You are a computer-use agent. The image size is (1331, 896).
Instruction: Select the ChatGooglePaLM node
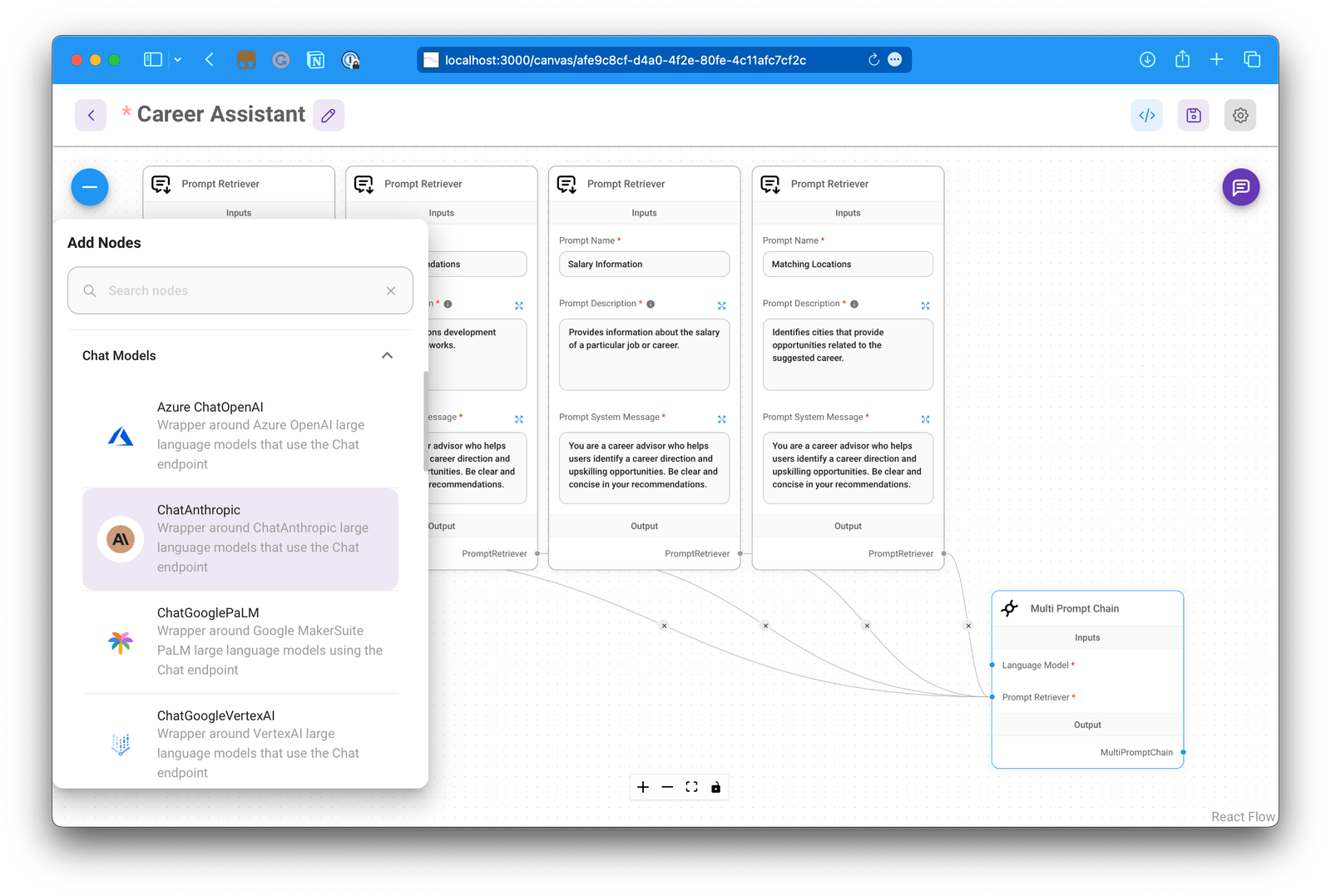pos(240,641)
